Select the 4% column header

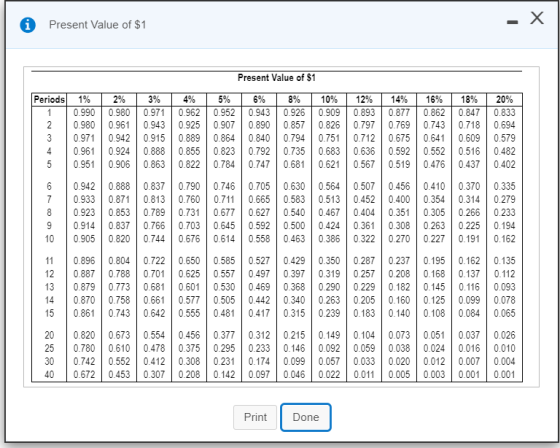pos(189,100)
